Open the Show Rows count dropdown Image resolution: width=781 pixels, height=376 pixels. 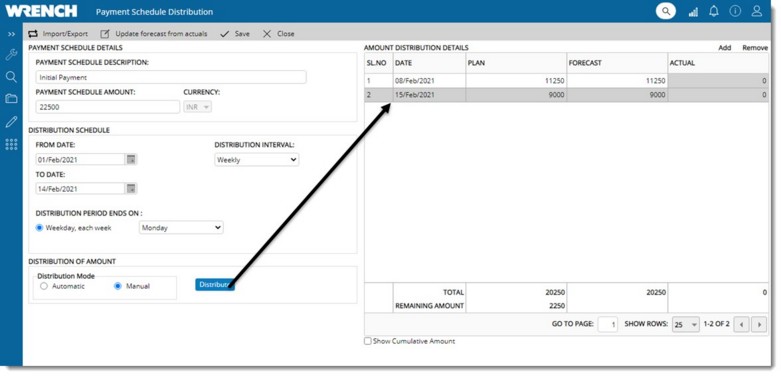[x=686, y=325]
